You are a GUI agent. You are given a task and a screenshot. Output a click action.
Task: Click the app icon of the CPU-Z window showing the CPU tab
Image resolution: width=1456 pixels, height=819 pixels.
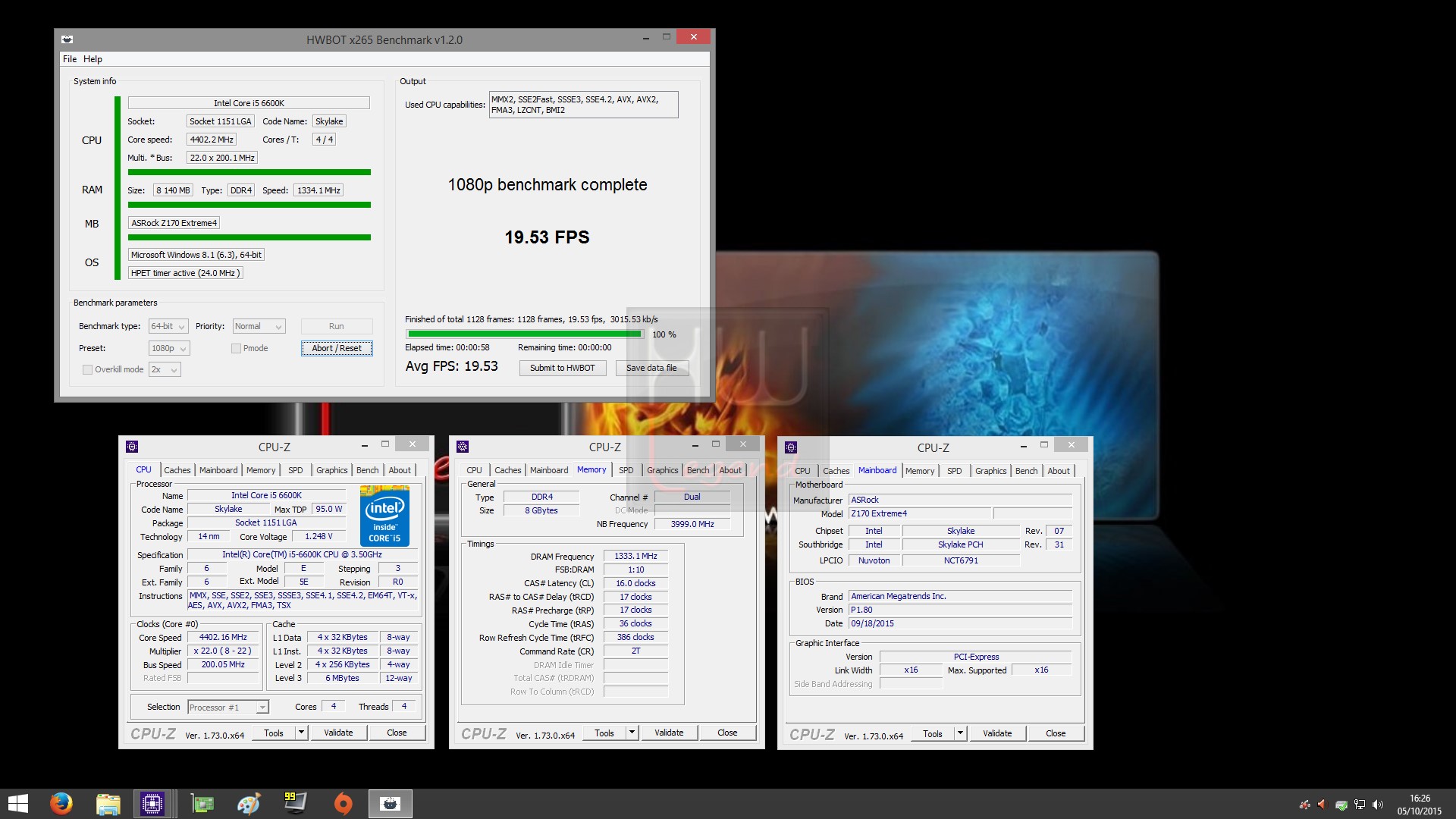(132, 447)
